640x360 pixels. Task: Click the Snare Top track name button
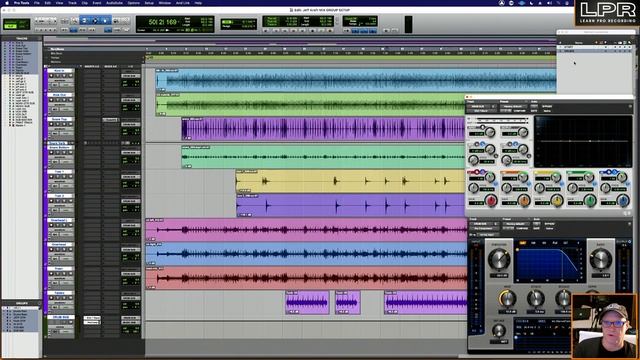tap(60, 119)
